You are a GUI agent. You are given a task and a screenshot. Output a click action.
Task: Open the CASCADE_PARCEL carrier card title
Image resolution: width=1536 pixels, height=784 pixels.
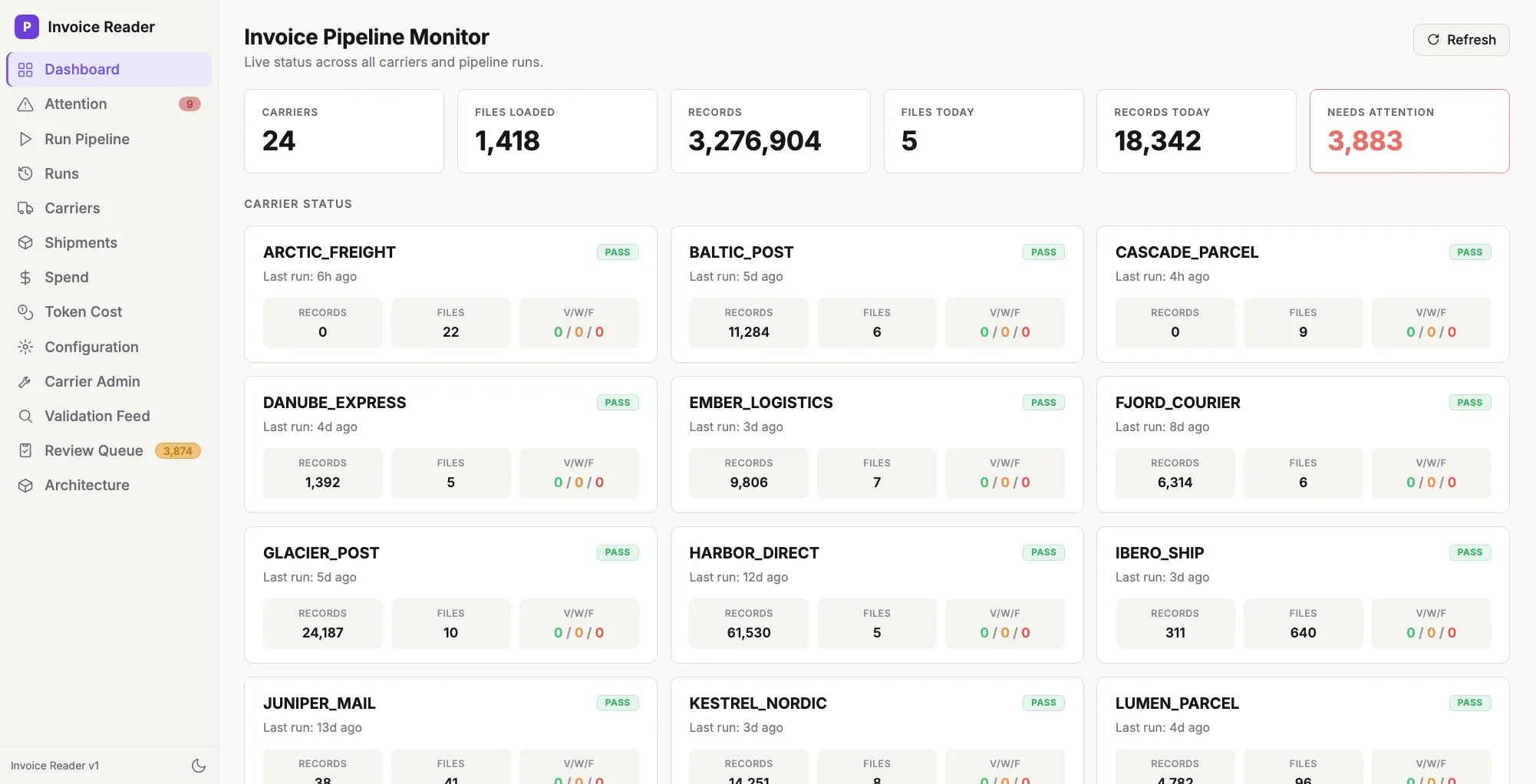(x=1187, y=252)
